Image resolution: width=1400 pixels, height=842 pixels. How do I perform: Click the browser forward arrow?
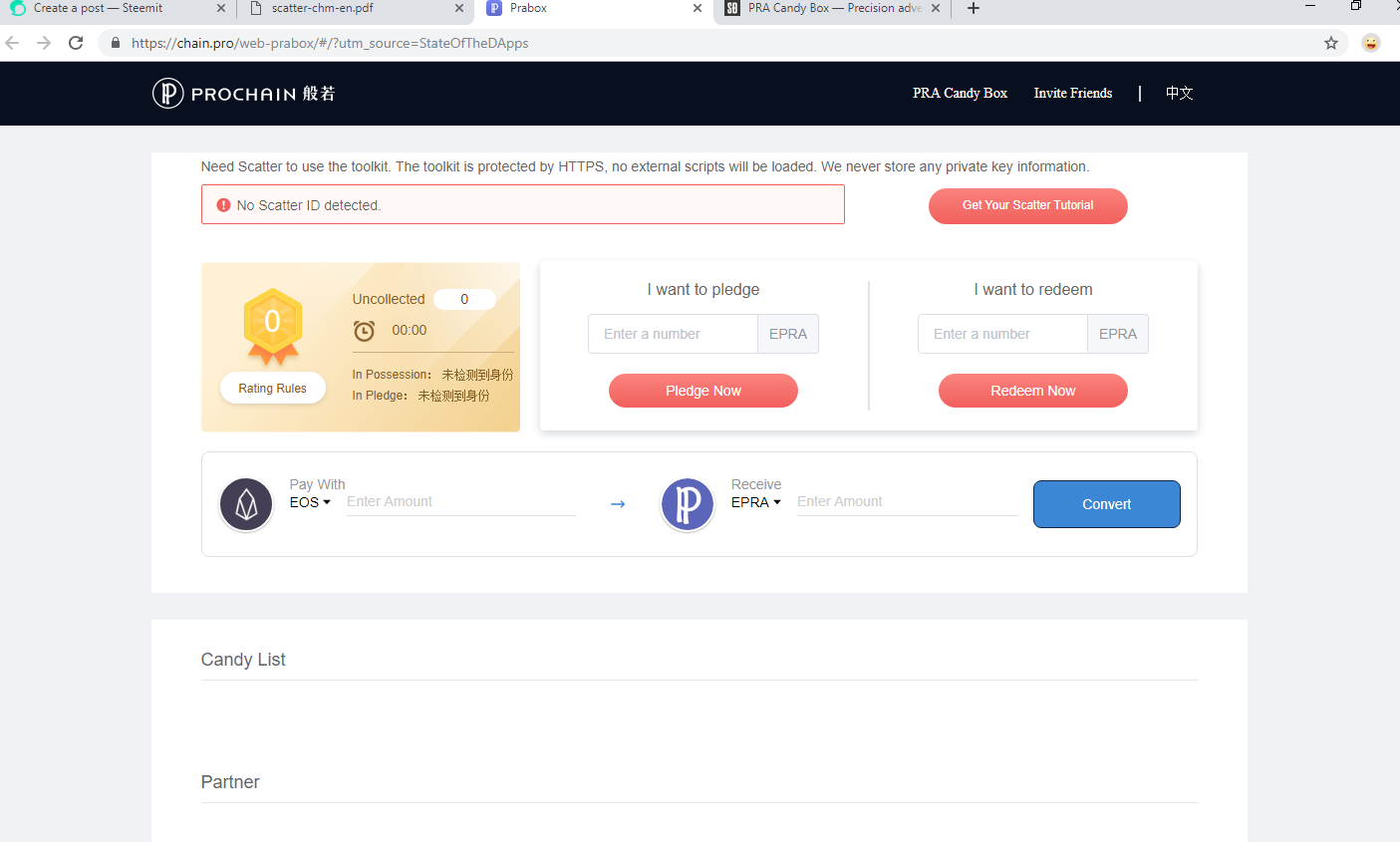pyautogui.click(x=44, y=43)
